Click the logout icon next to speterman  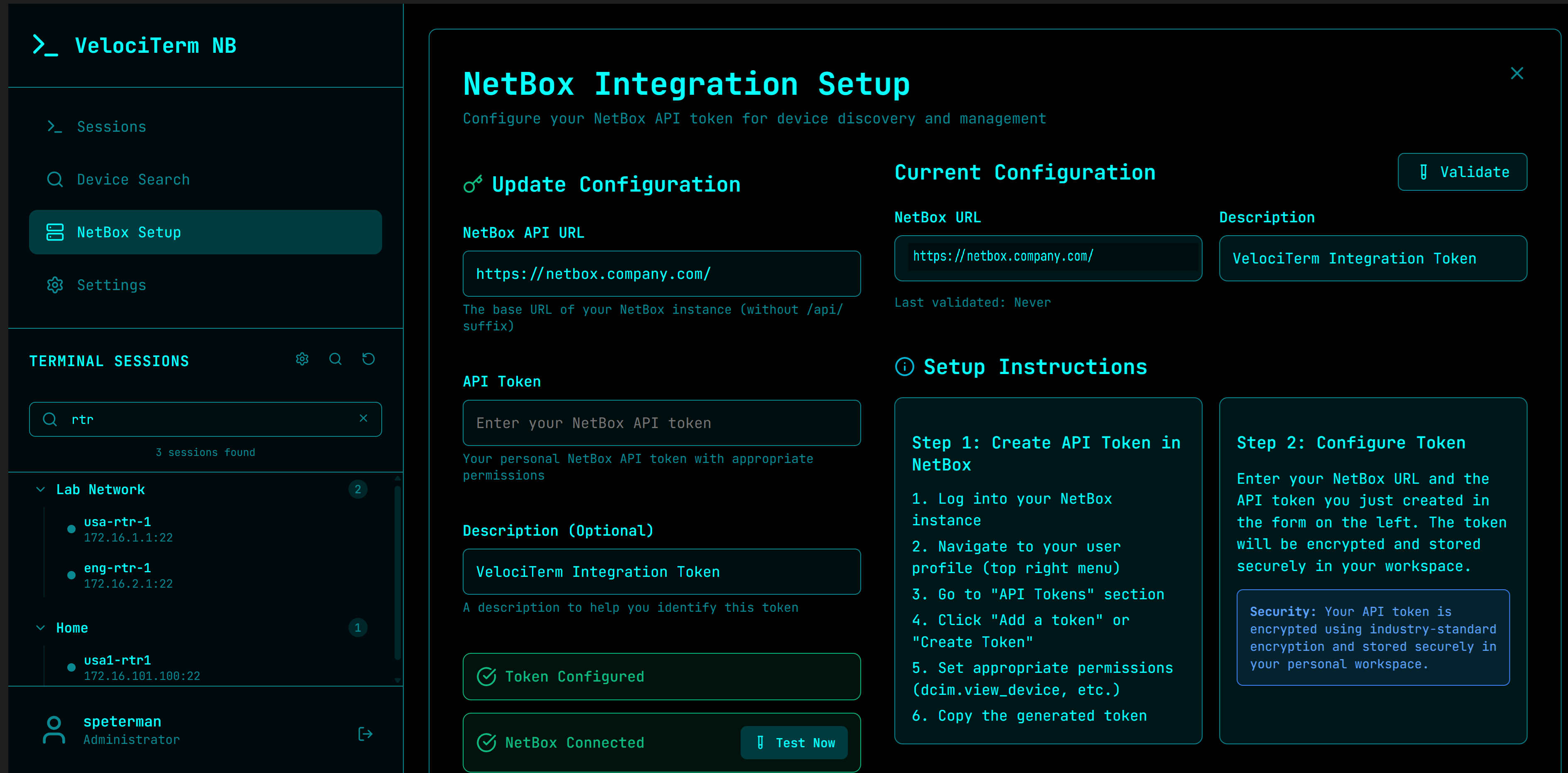click(x=365, y=734)
